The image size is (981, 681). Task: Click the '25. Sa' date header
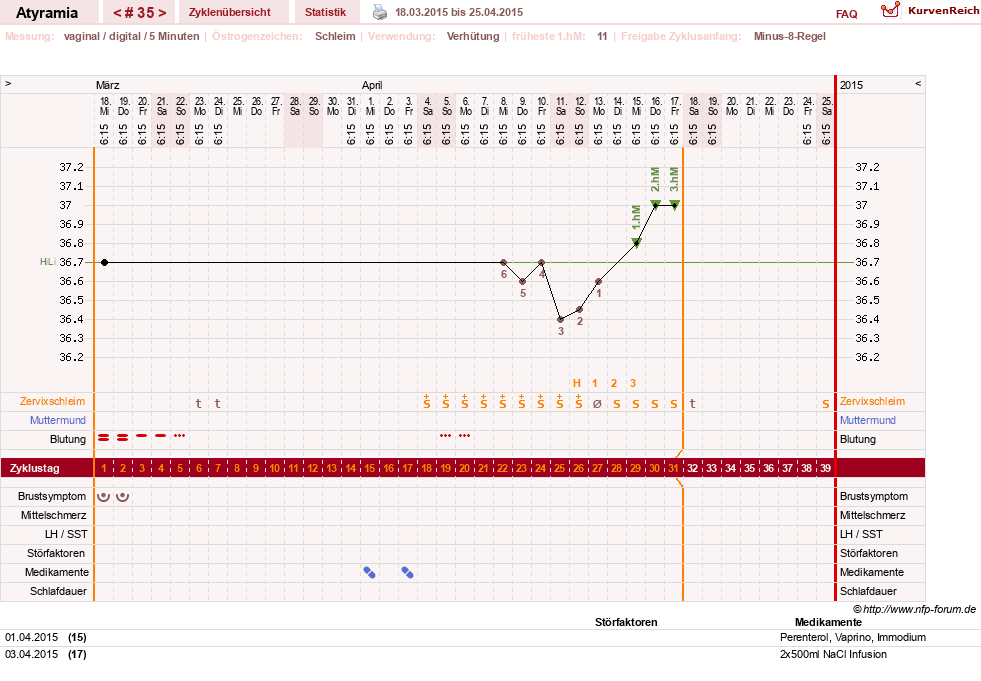click(x=826, y=106)
